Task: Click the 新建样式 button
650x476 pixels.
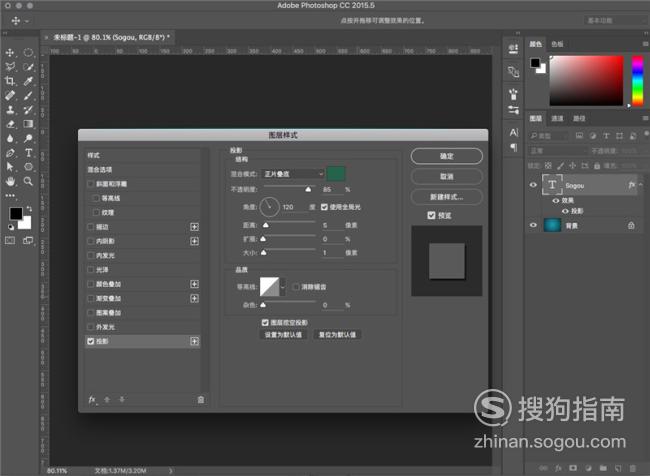Action: [x=446, y=197]
